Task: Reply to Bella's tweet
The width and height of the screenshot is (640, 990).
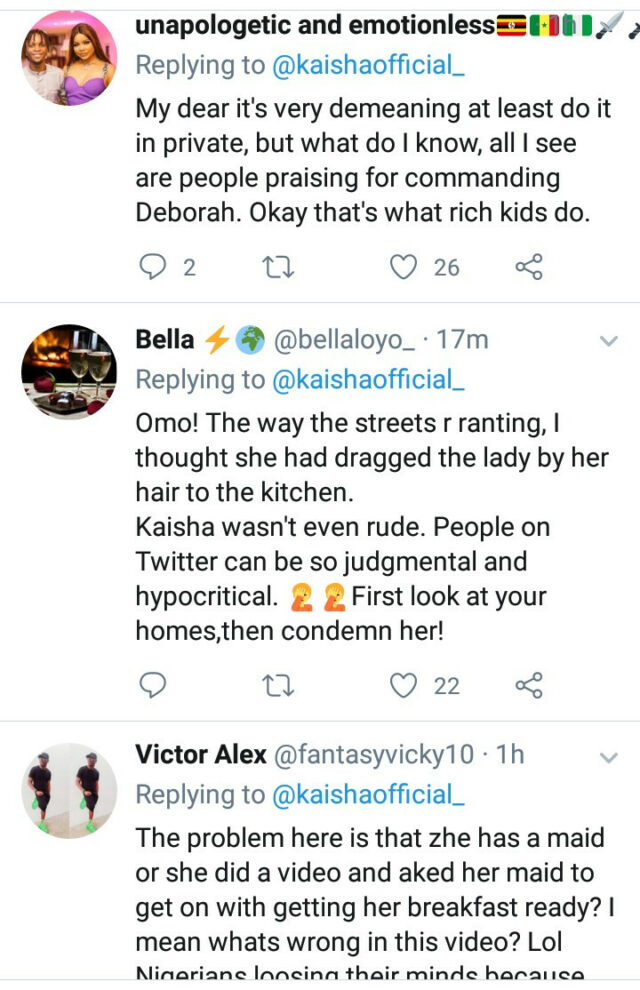Action: 153,685
